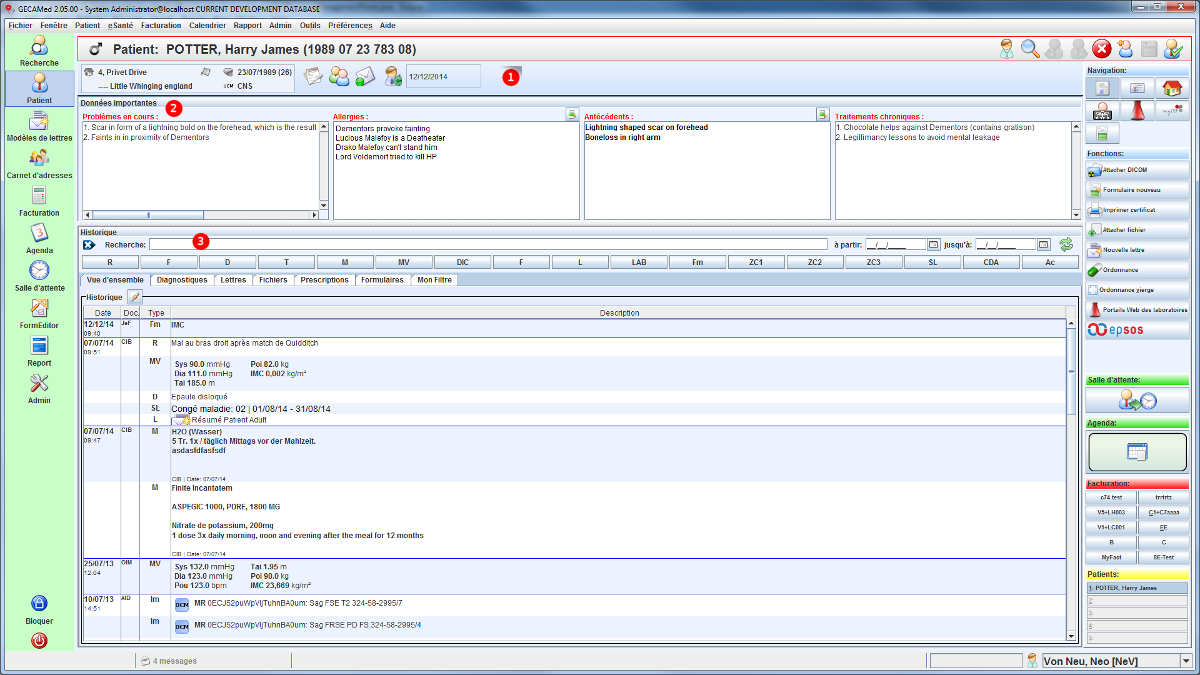Click the Bloquer padlock icon
This screenshot has width=1200, height=675.
pos(39,604)
